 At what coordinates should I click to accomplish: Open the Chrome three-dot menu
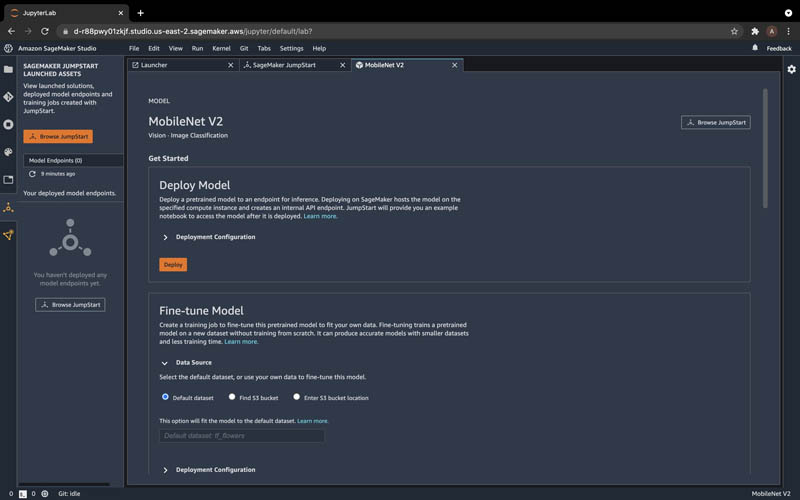[x=789, y=31]
